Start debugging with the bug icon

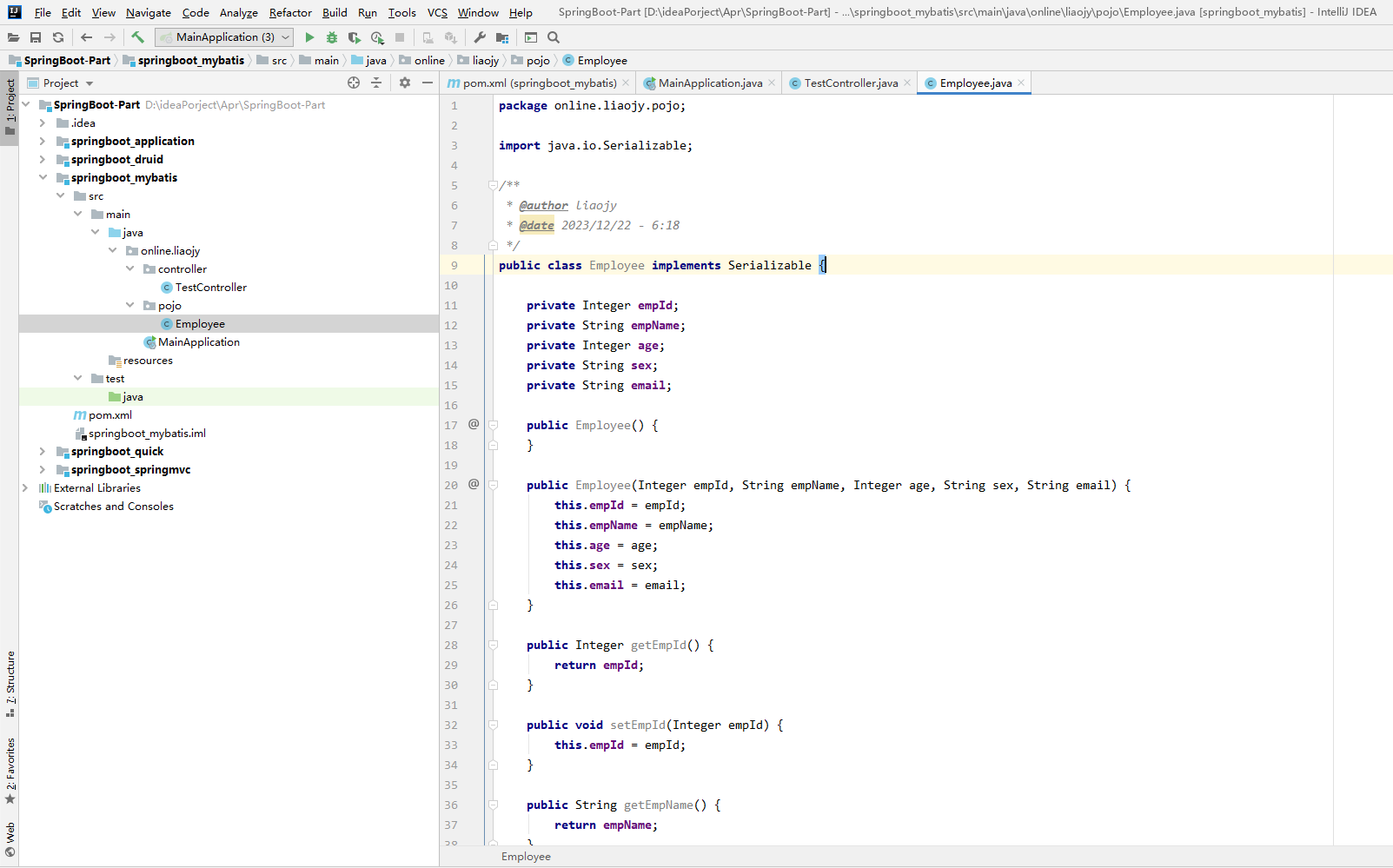(x=332, y=37)
